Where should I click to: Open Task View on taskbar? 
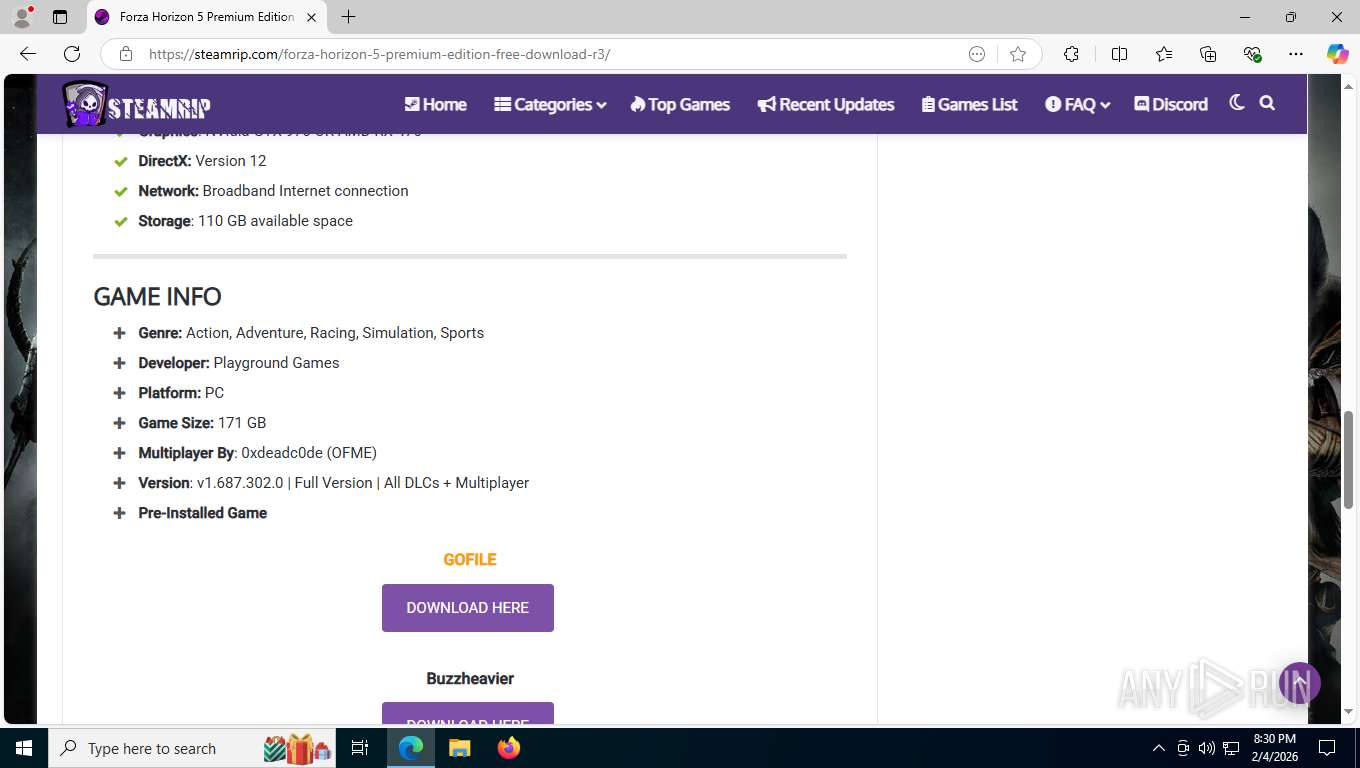360,748
